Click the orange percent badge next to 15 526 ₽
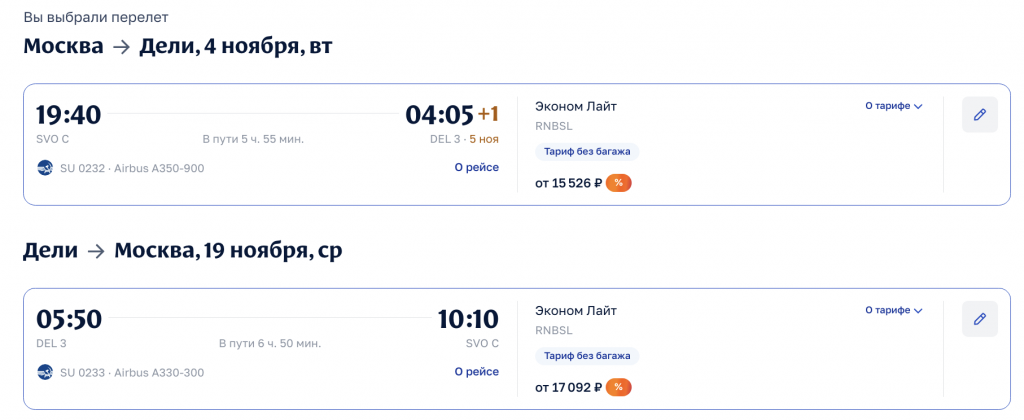 [619, 183]
